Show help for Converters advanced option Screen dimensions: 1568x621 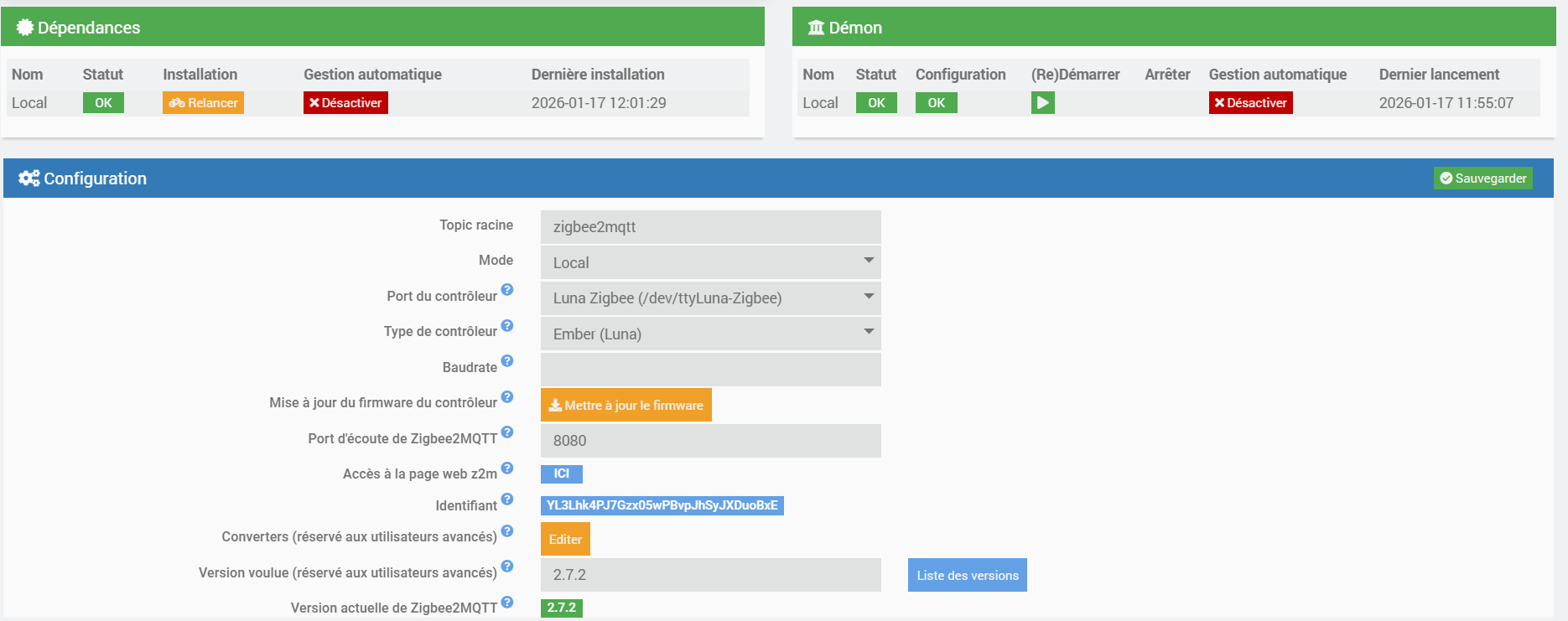[x=507, y=531]
